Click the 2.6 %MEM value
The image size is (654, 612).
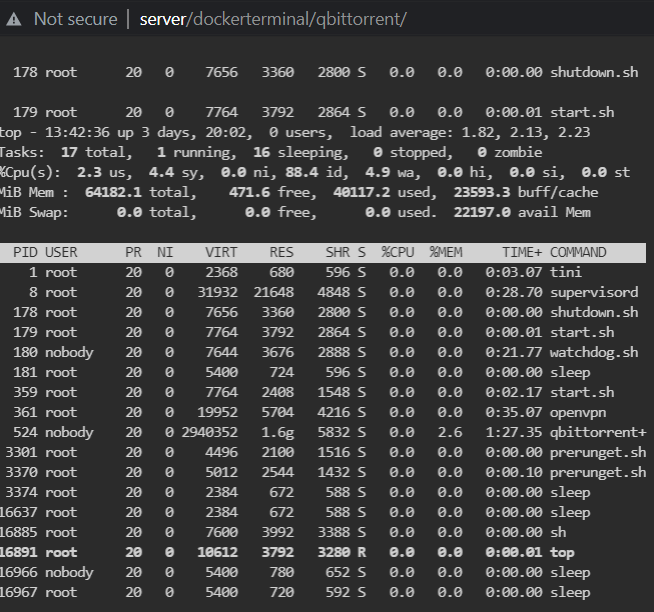tap(450, 433)
